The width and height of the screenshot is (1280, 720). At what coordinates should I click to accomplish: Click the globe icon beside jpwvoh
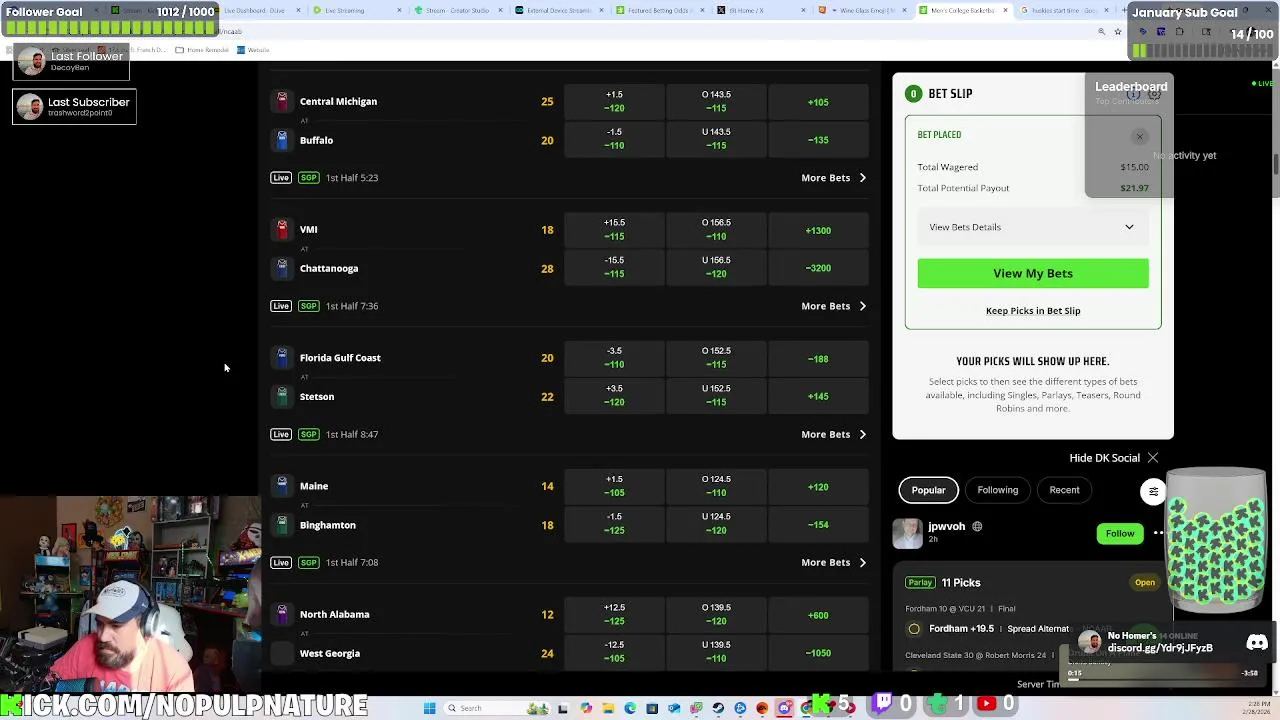tap(977, 526)
